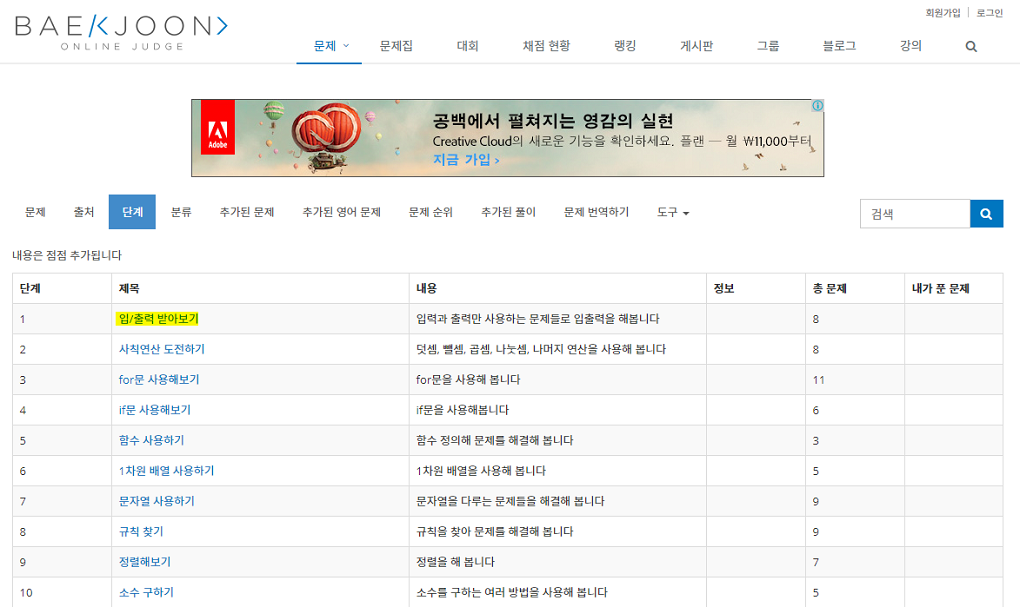Select the active 단계 sub-tab
This screenshot has height=607, width=1020.
coord(132,211)
